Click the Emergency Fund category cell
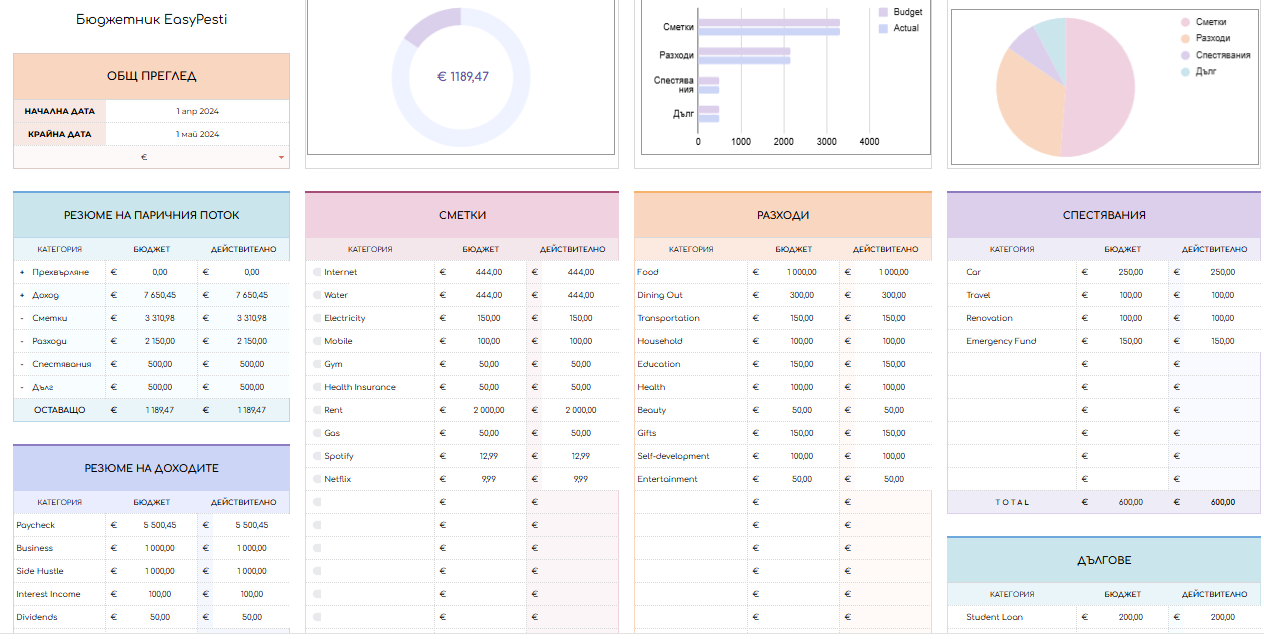1264x639 pixels. (1001, 341)
